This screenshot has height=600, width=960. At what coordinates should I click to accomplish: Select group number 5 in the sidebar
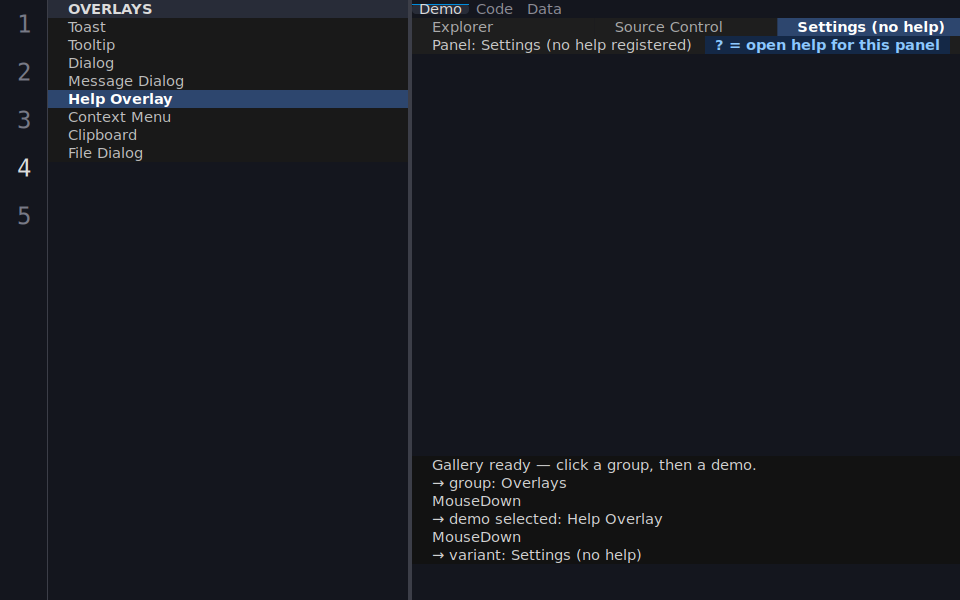pos(24,216)
